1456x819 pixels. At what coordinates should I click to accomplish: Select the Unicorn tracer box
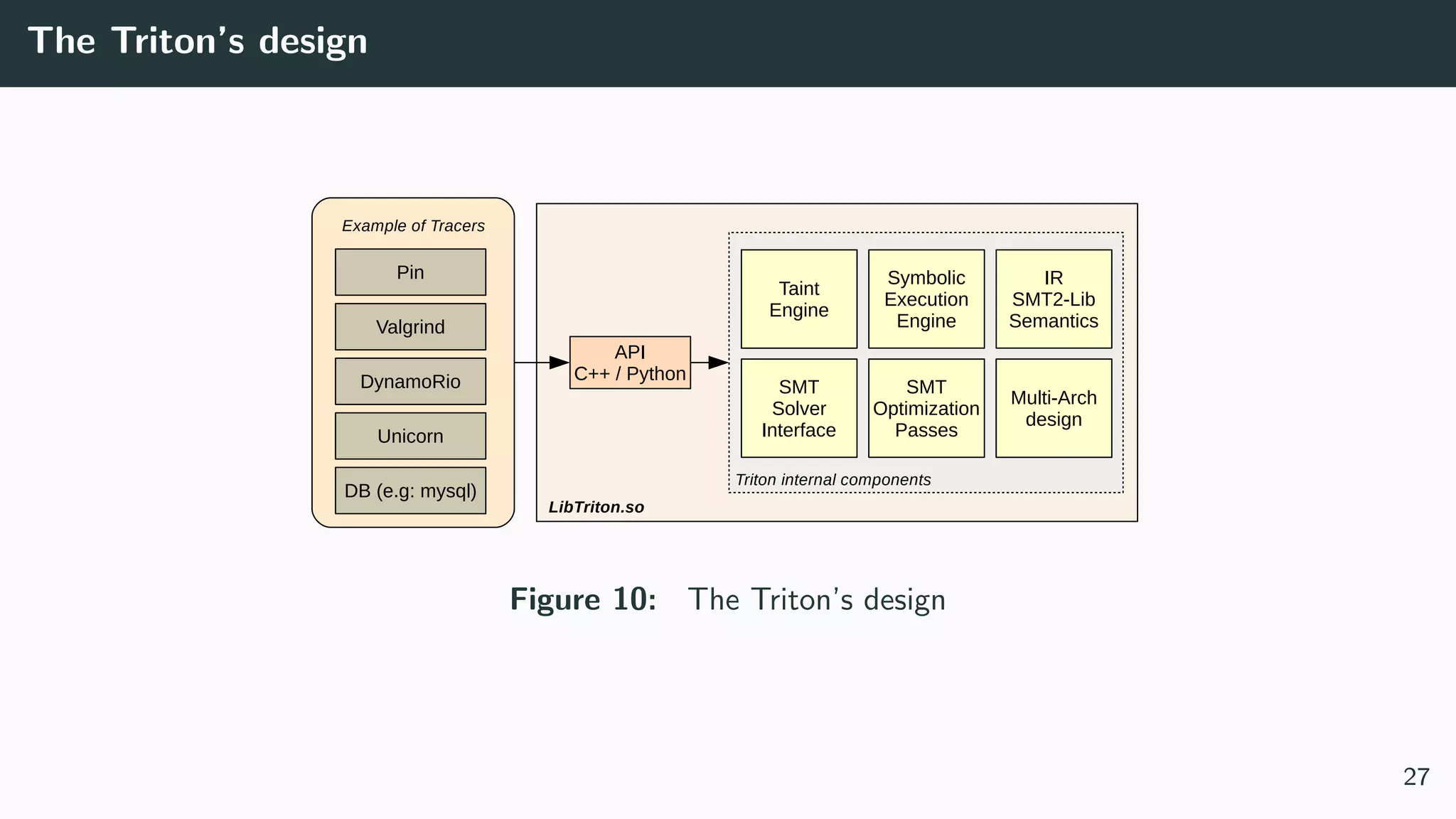pos(410,436)
